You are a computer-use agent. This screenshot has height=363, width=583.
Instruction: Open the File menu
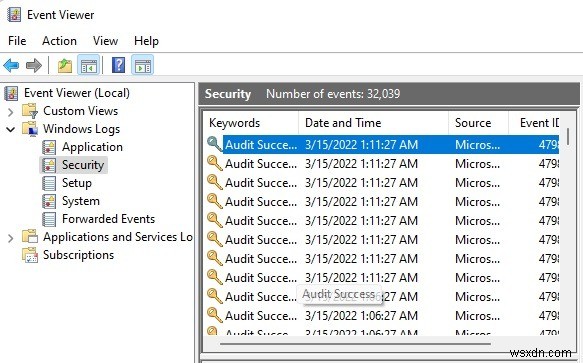coord(17,41)
